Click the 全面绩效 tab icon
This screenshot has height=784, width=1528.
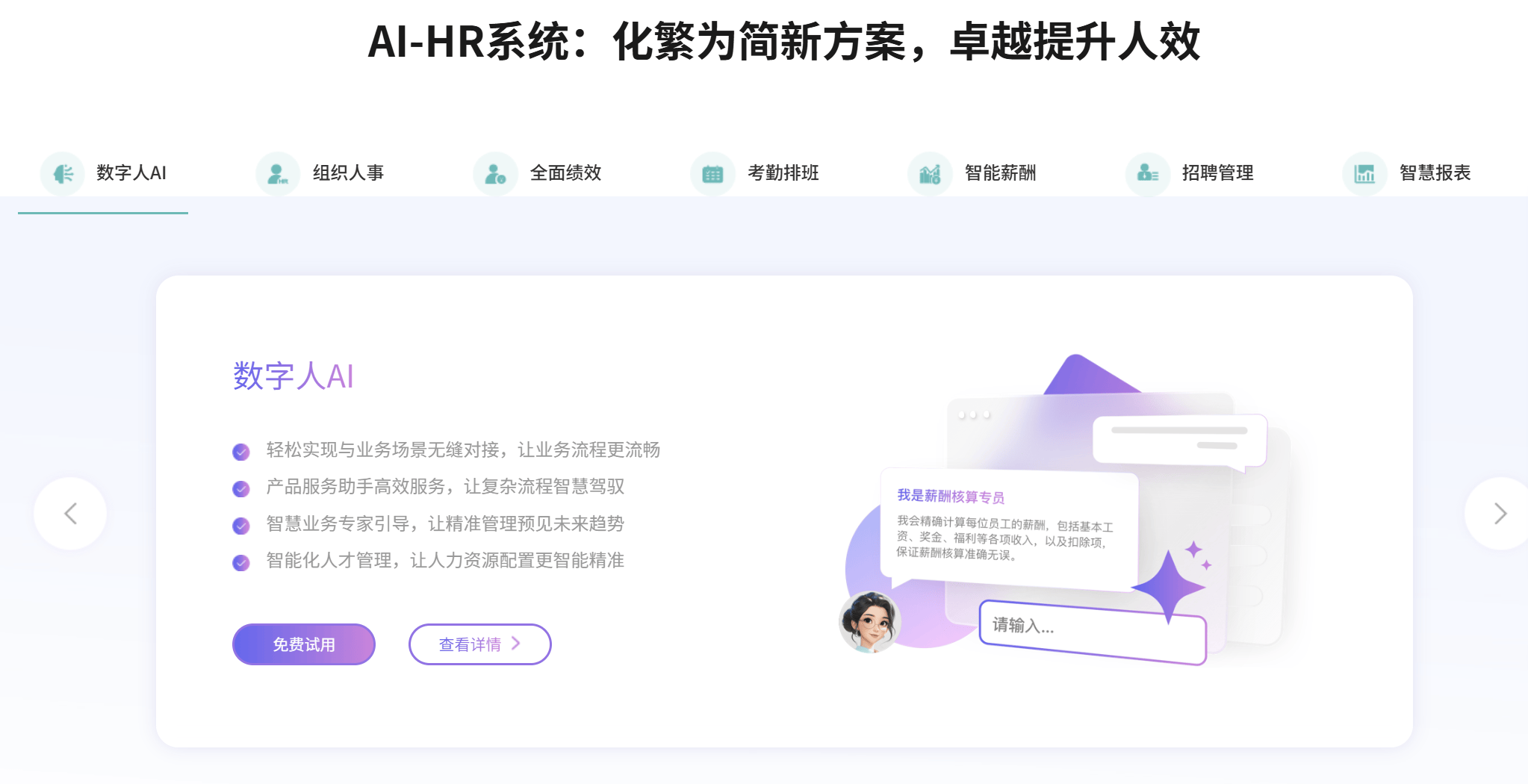coord(495,174)
